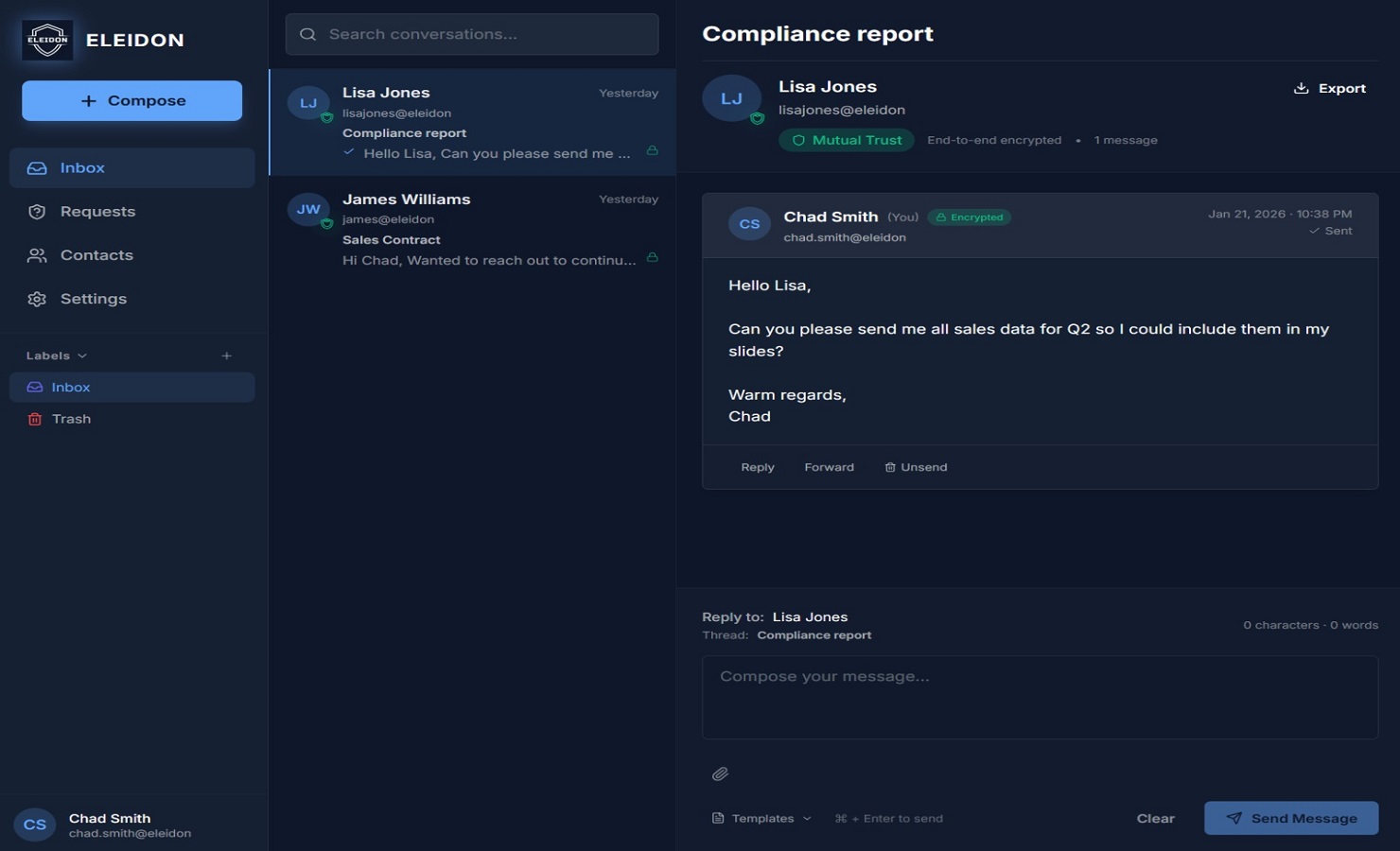1400x851 pixels.
Task: Click the Export download icon
Action: coord(1300,88)
